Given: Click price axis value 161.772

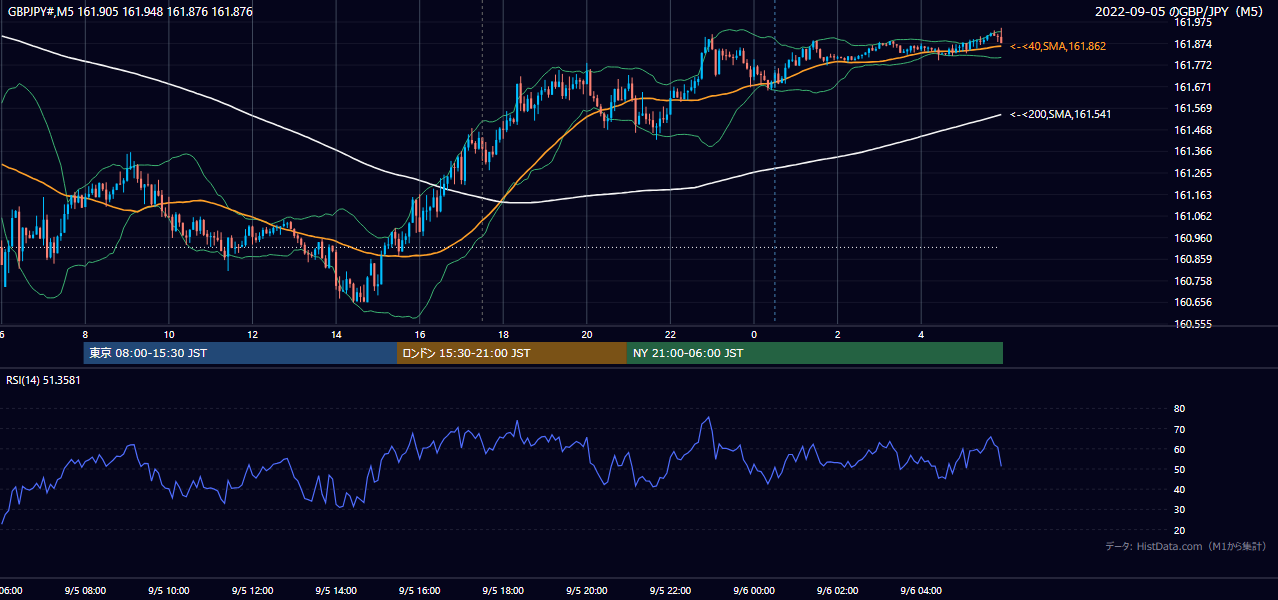Looking at the screenshot, I should click(1193, 65).
